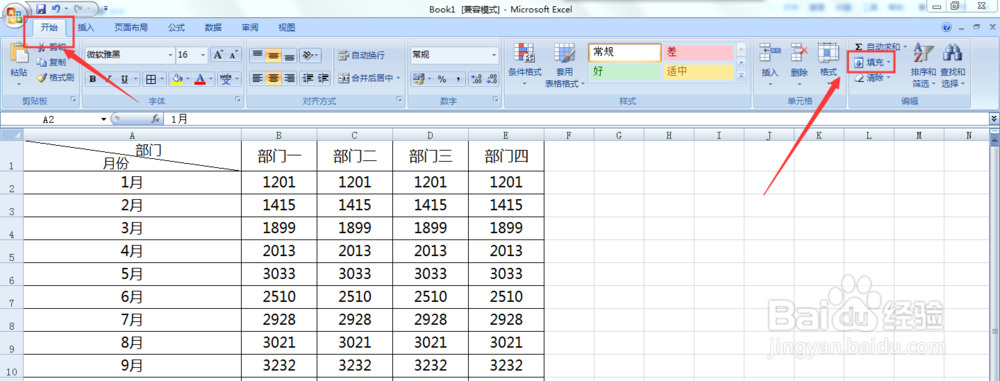1000x381 pixels.
Task: Apply percent style
Action: (441, 78)
